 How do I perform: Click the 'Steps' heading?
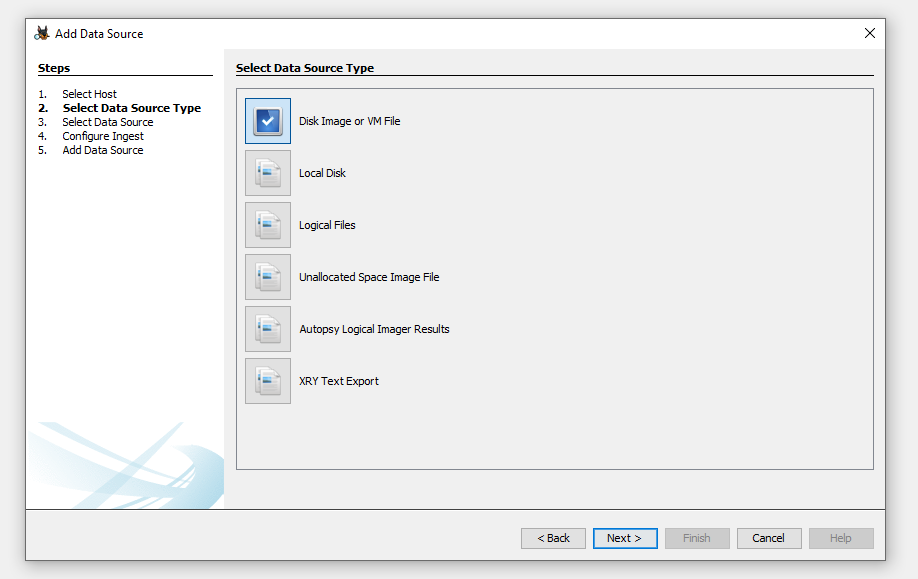coord(54,68)
